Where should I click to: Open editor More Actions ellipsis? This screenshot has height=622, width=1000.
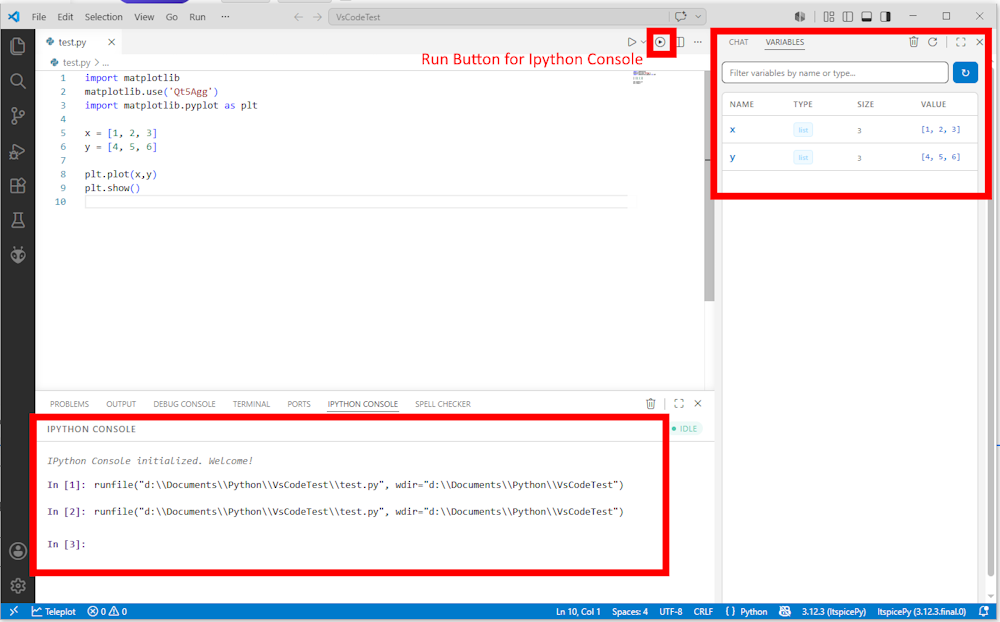[698, 42]
